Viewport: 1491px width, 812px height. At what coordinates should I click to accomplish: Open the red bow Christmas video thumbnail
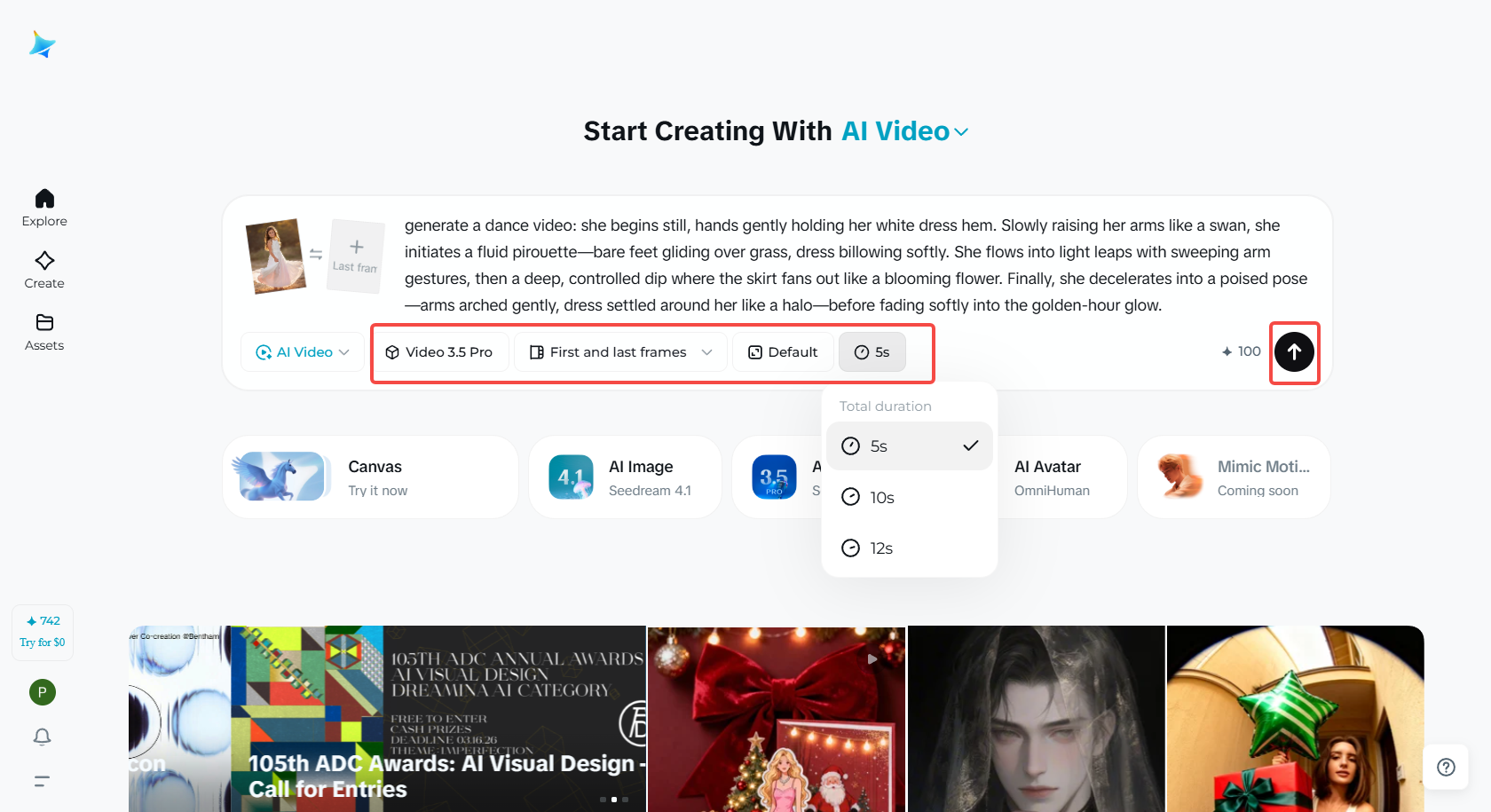[x=777, y=719]
